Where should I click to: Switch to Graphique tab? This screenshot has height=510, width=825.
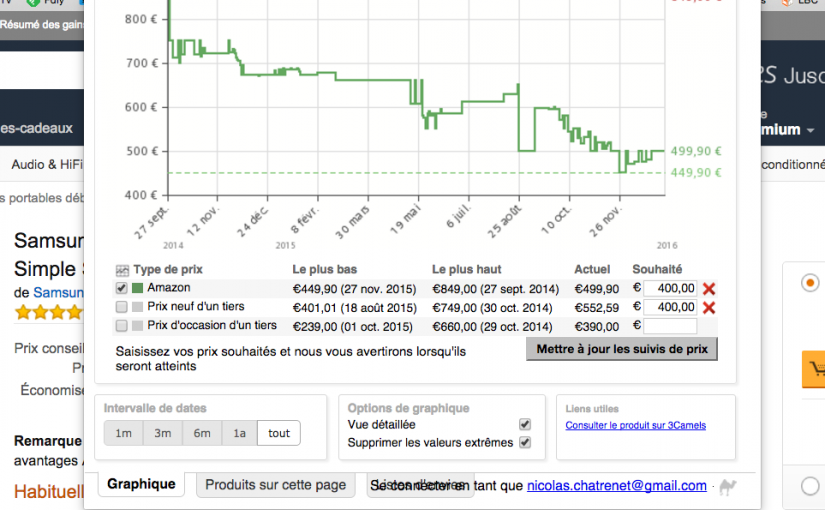[141, 484]
